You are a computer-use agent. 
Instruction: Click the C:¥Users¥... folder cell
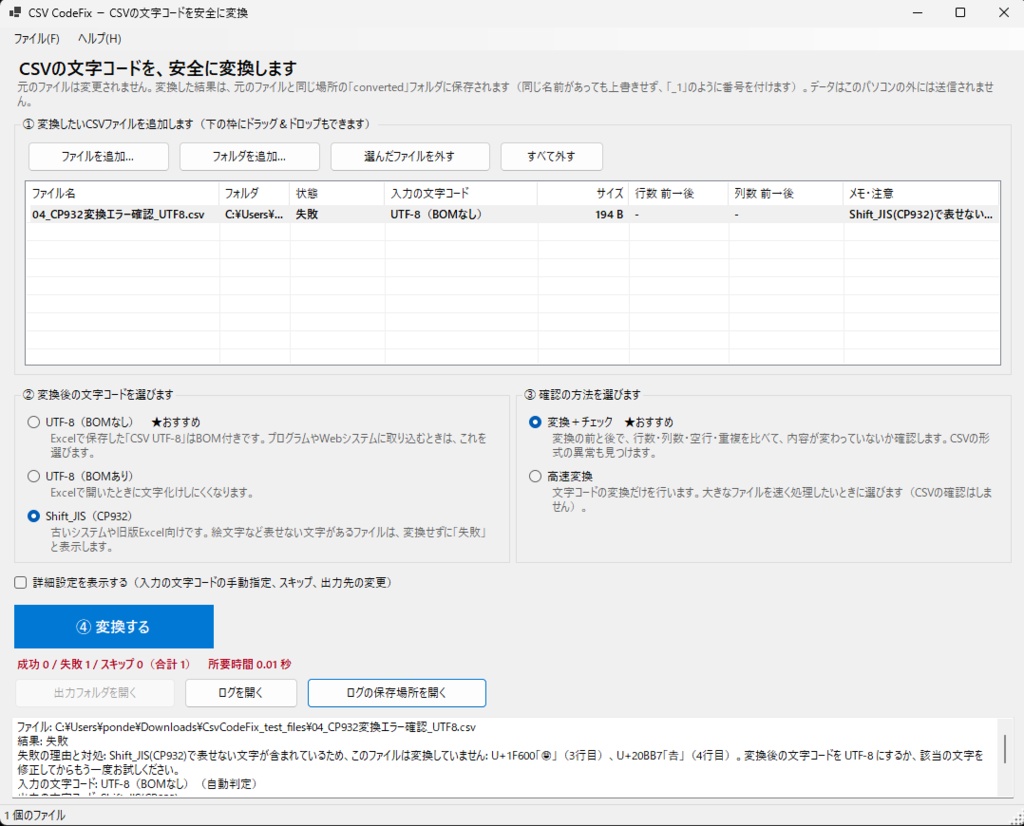[x=254, y=214]
